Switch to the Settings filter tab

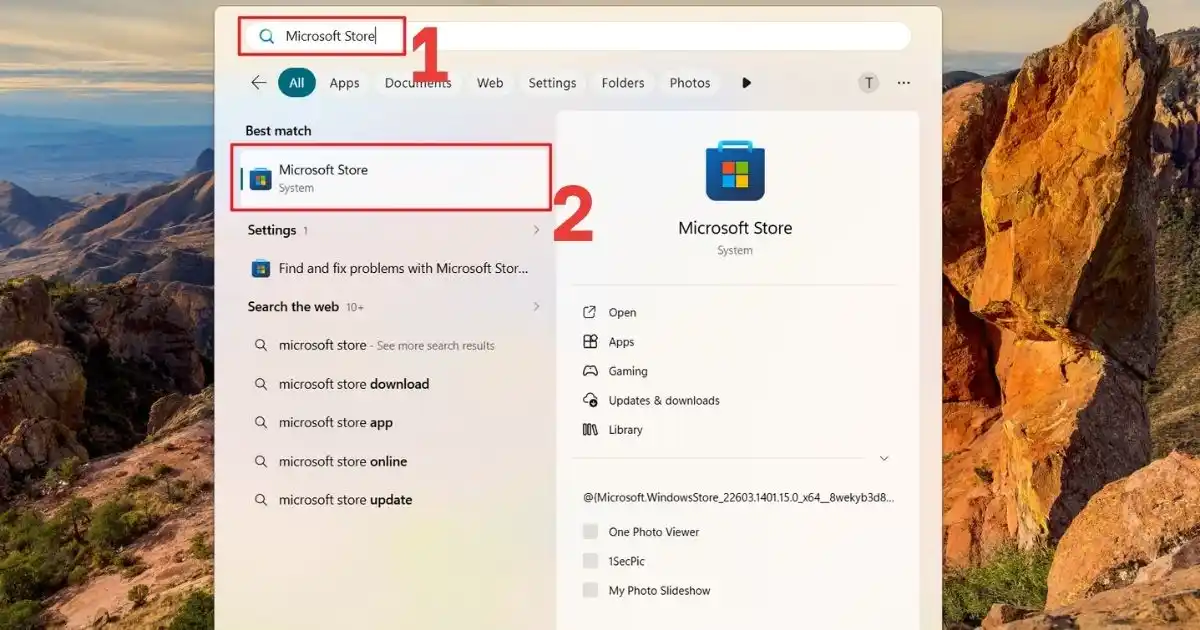[552, 83]
